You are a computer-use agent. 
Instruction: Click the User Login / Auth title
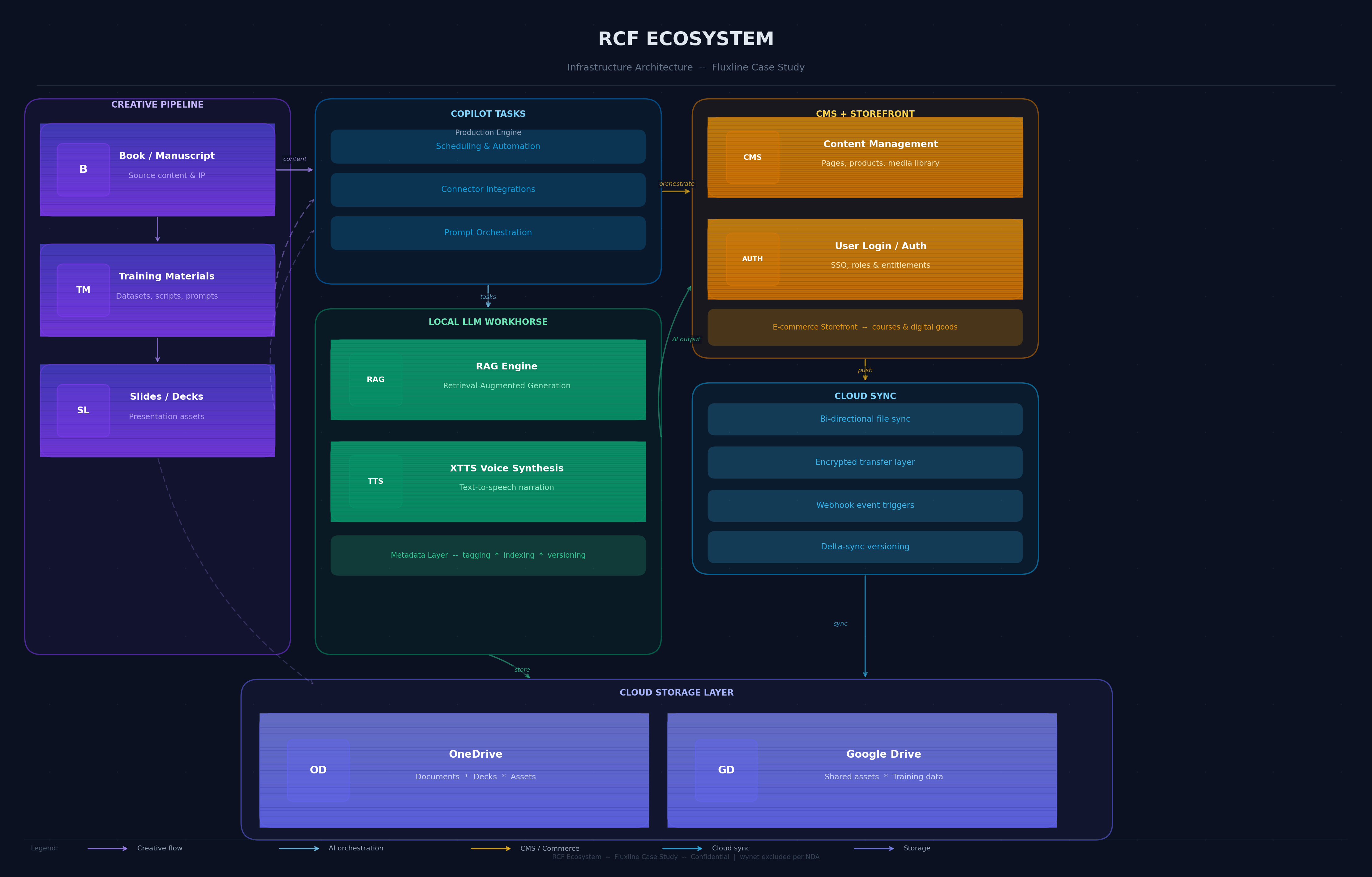[x=880, y=247]
